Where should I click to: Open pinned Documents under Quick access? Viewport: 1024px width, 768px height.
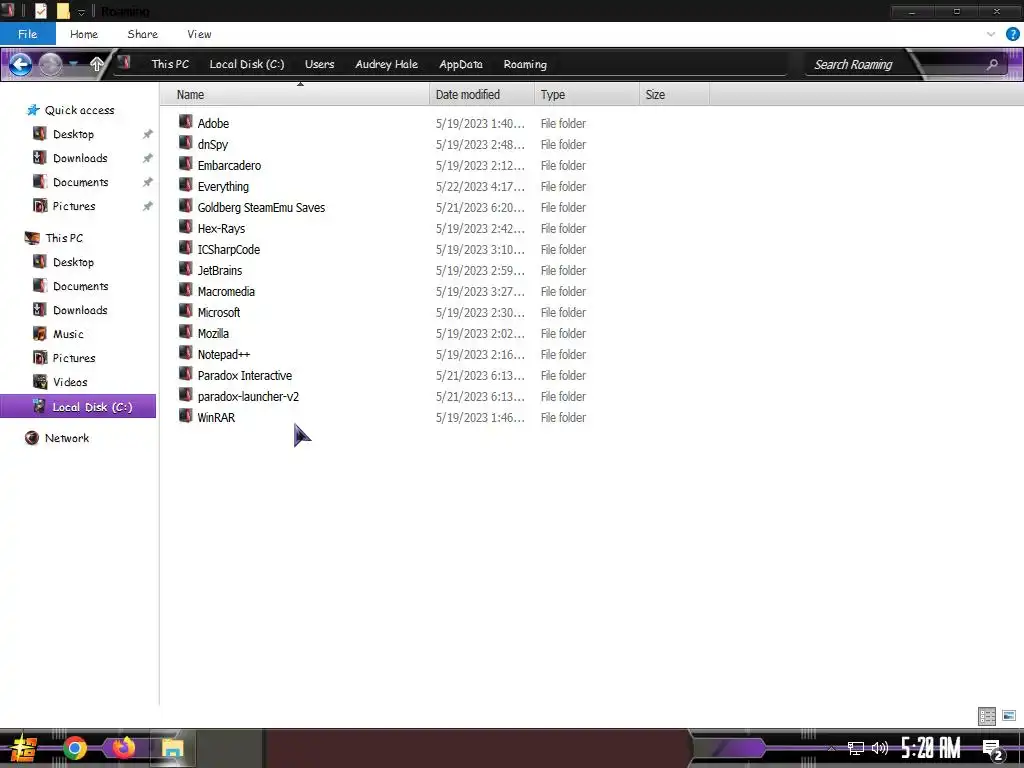click(x=80, y=182)
